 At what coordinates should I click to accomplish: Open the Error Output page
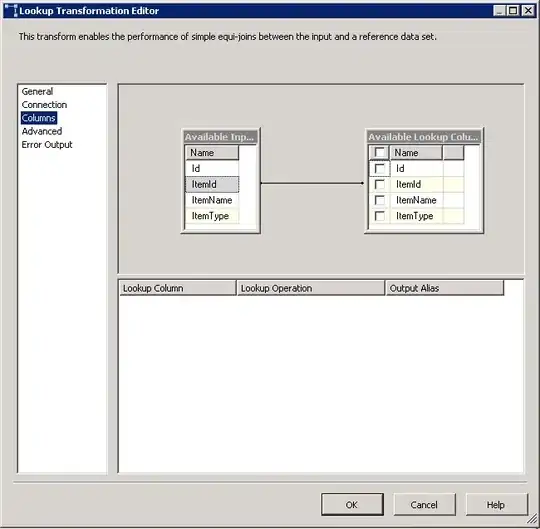47,145
